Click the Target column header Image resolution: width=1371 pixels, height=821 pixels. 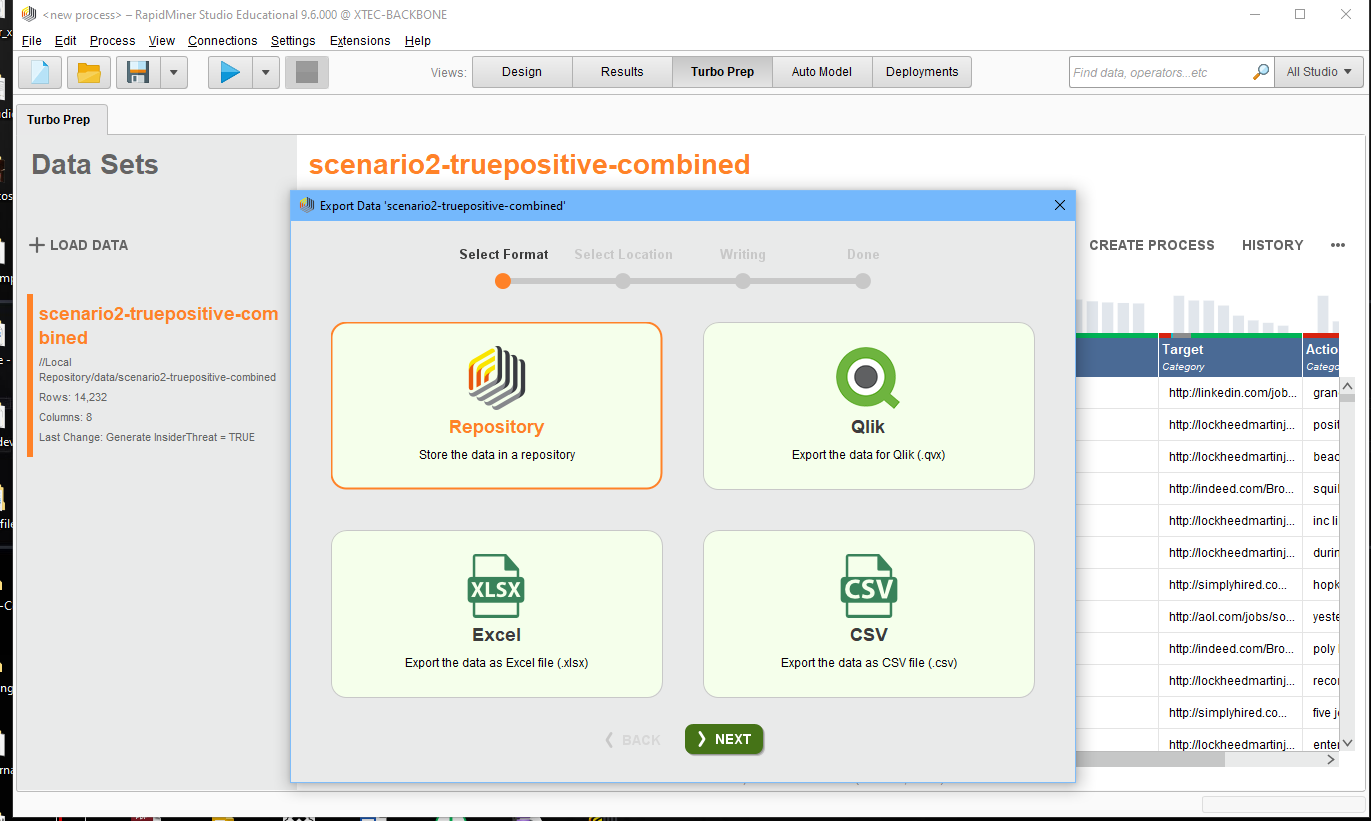[x=1230, y=357]
